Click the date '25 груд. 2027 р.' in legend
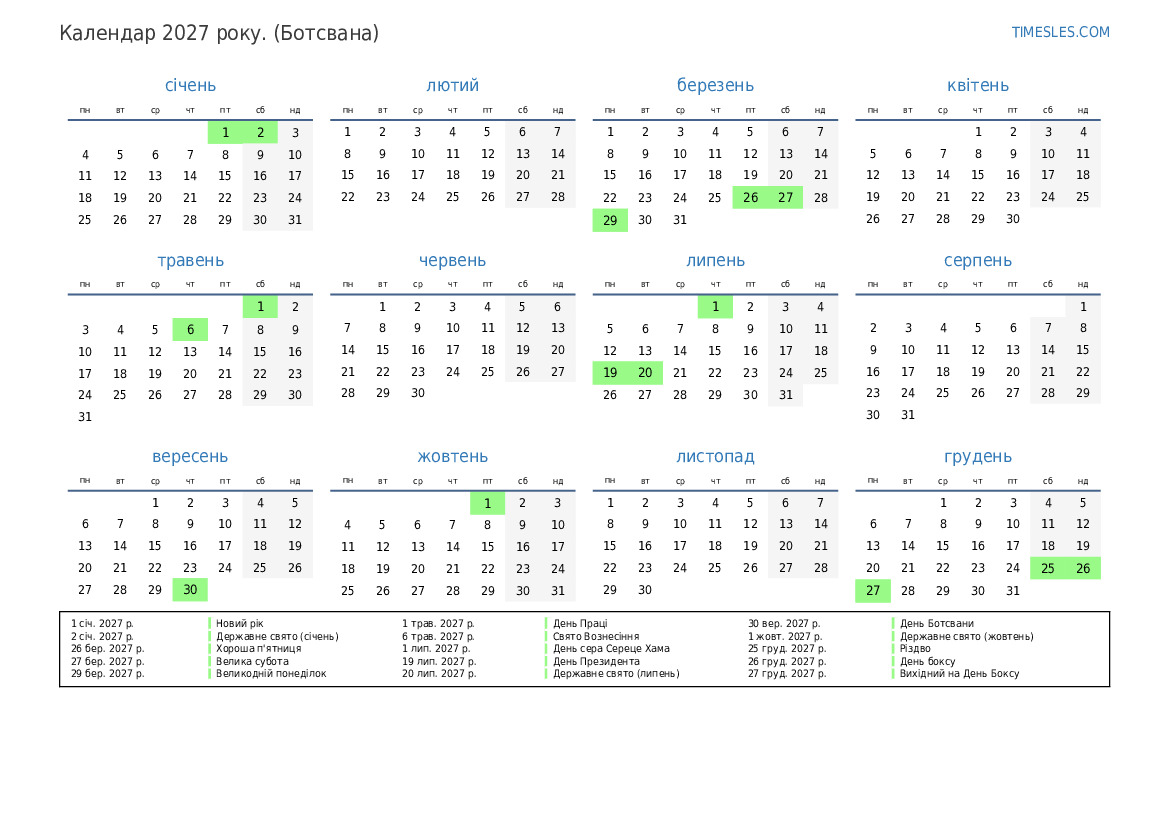Image resolution: width=1169 pixels, height=827 pixels. [787, 649]
